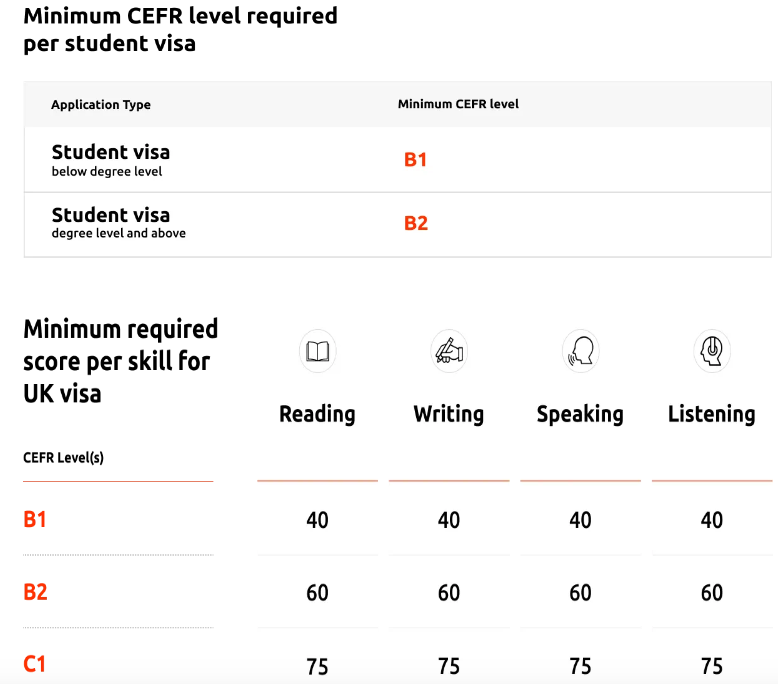
Task: Click the C1 row label in score table
Action: (x=35, y=664)
